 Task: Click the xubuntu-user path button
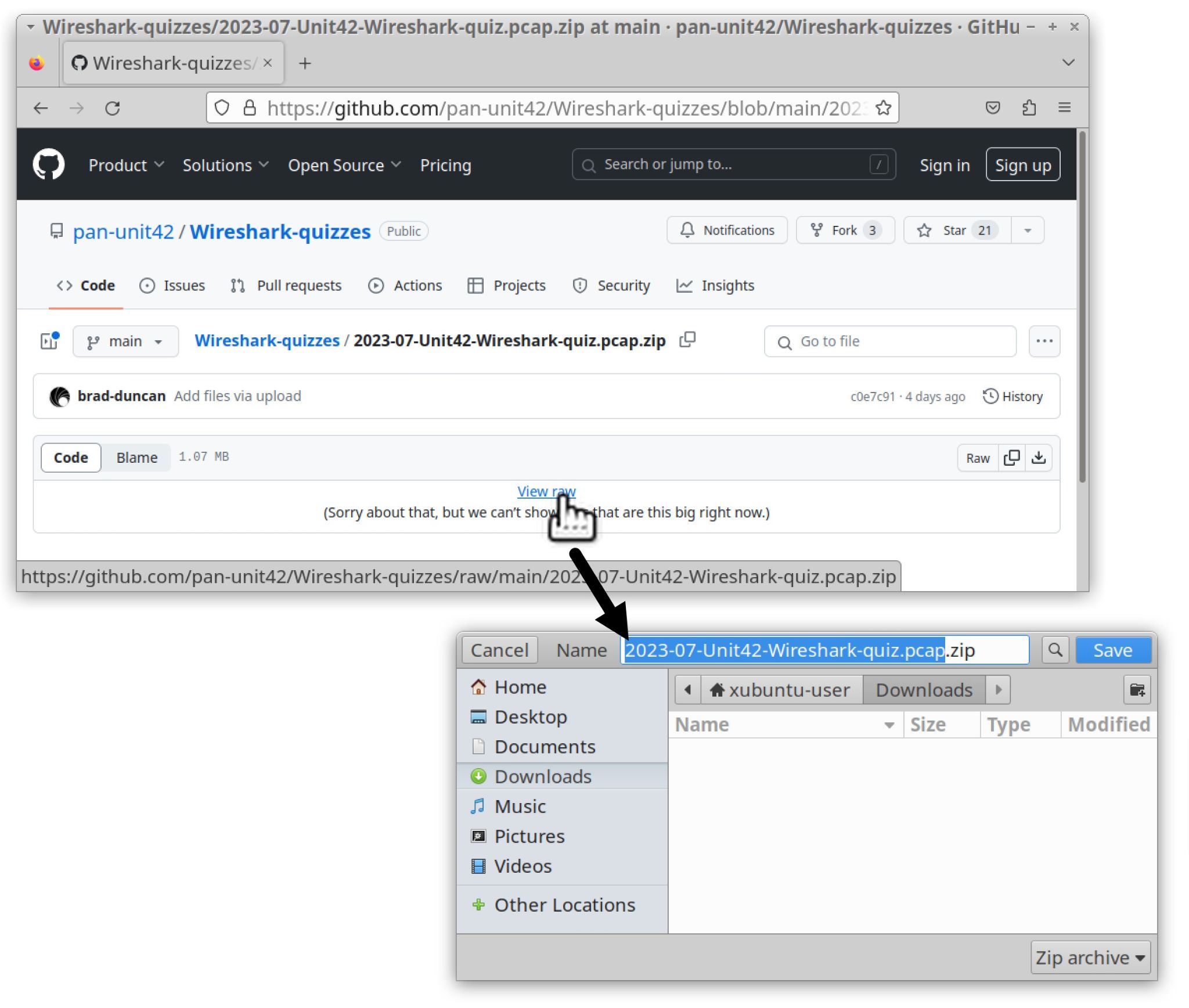click(x=781, y=690)
